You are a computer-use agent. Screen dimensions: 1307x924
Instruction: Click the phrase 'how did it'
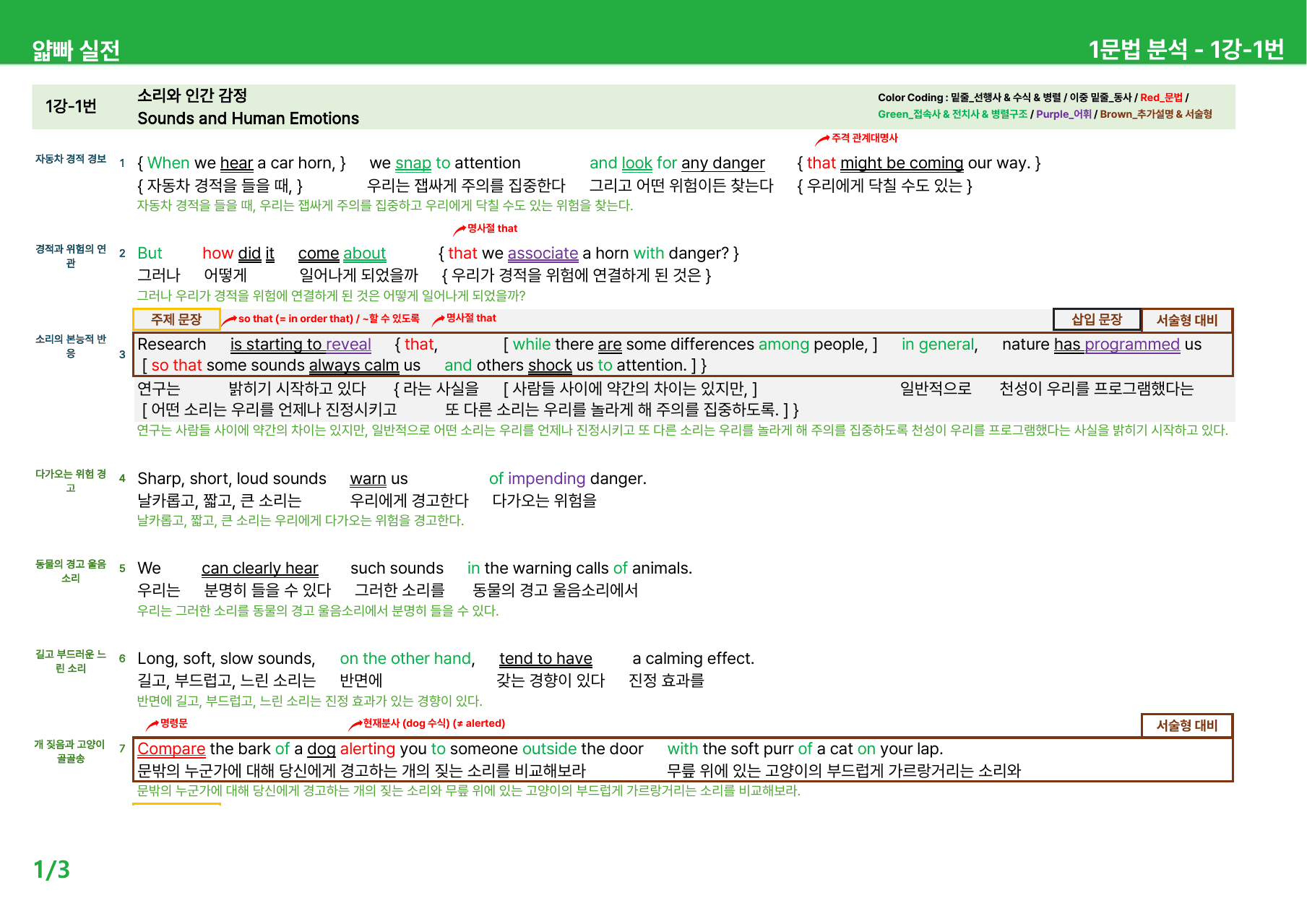pos(238,254)
